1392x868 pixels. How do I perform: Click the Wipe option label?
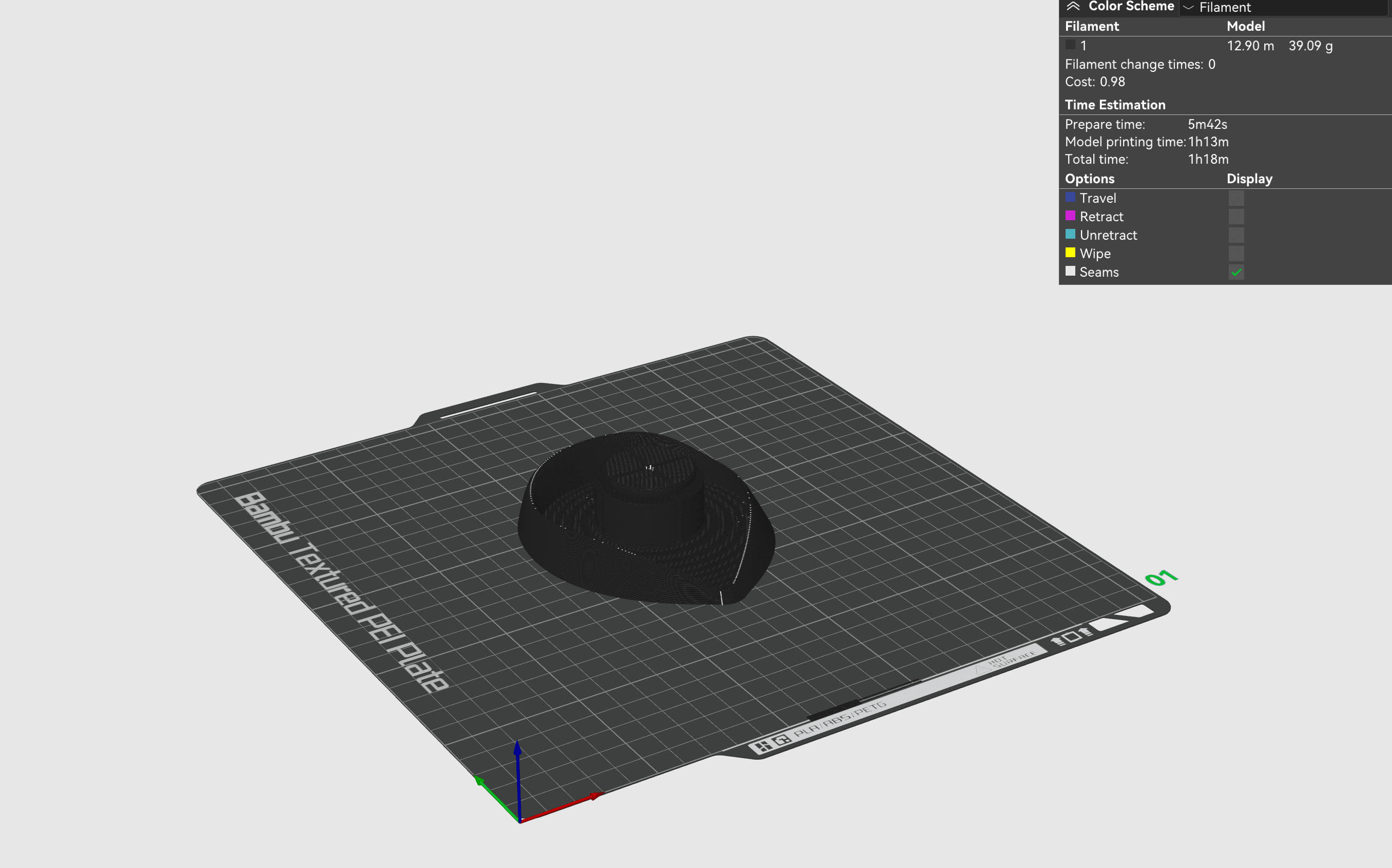click(x=1095, y=254)
